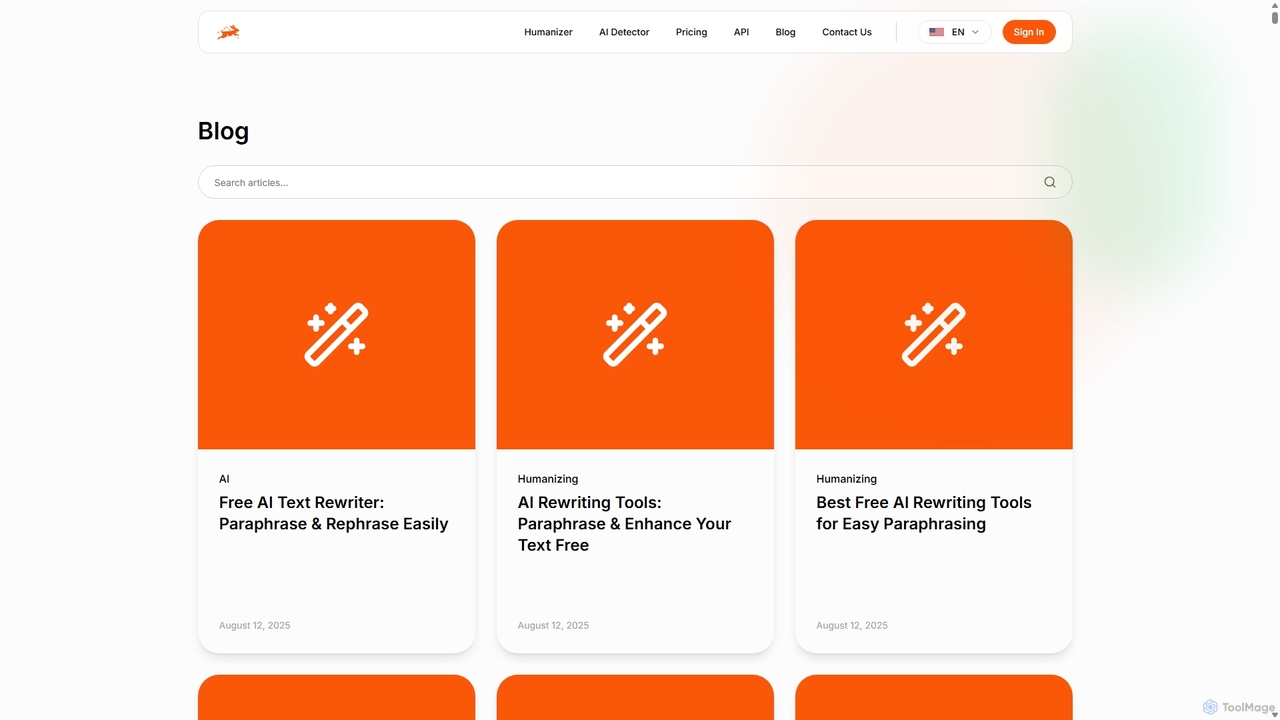This screenshot has width=1280, height=720.
Task: Open the Pricing page
Action: coord(691,32)
